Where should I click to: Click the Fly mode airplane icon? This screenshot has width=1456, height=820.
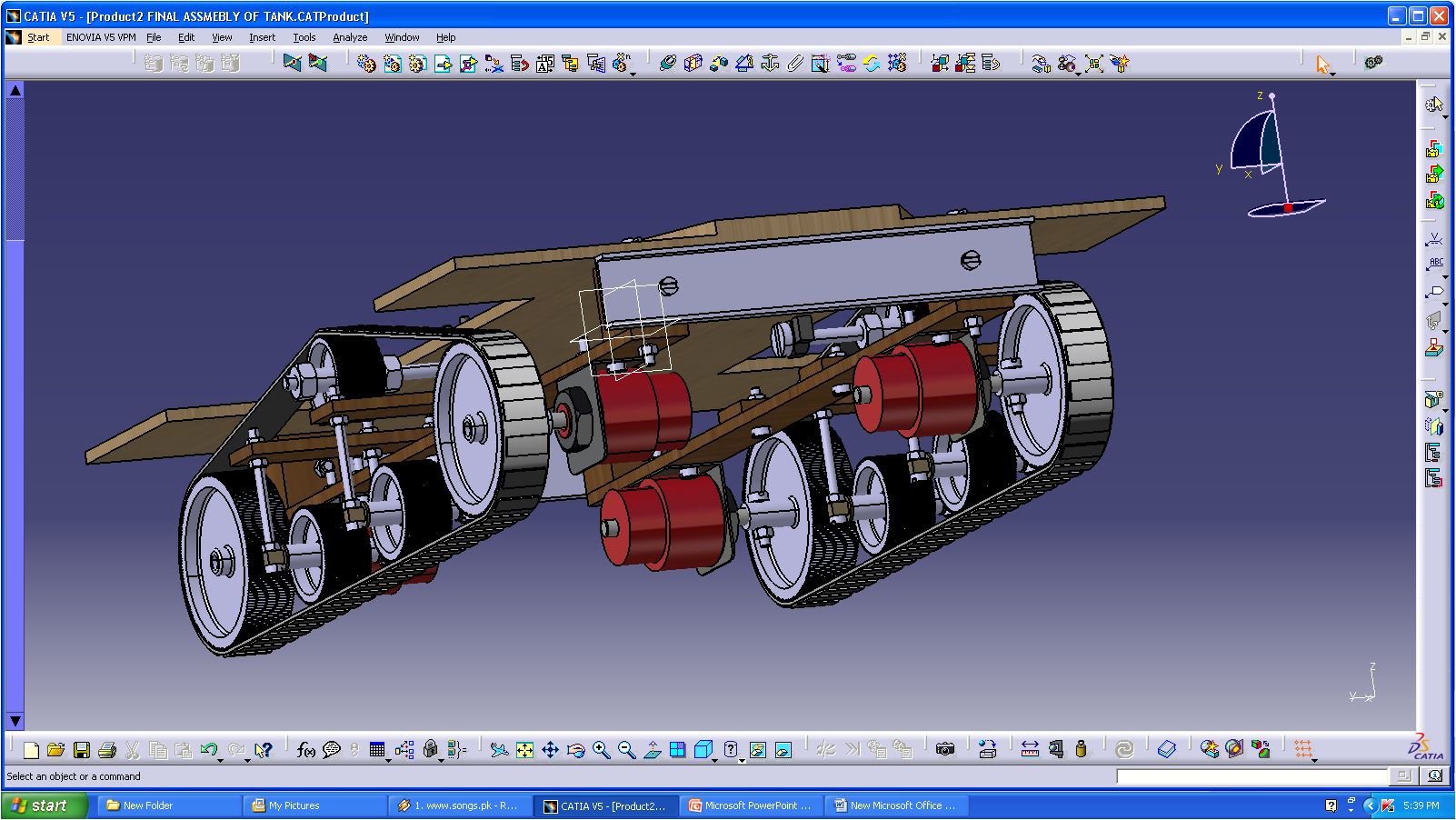(499, 750)
